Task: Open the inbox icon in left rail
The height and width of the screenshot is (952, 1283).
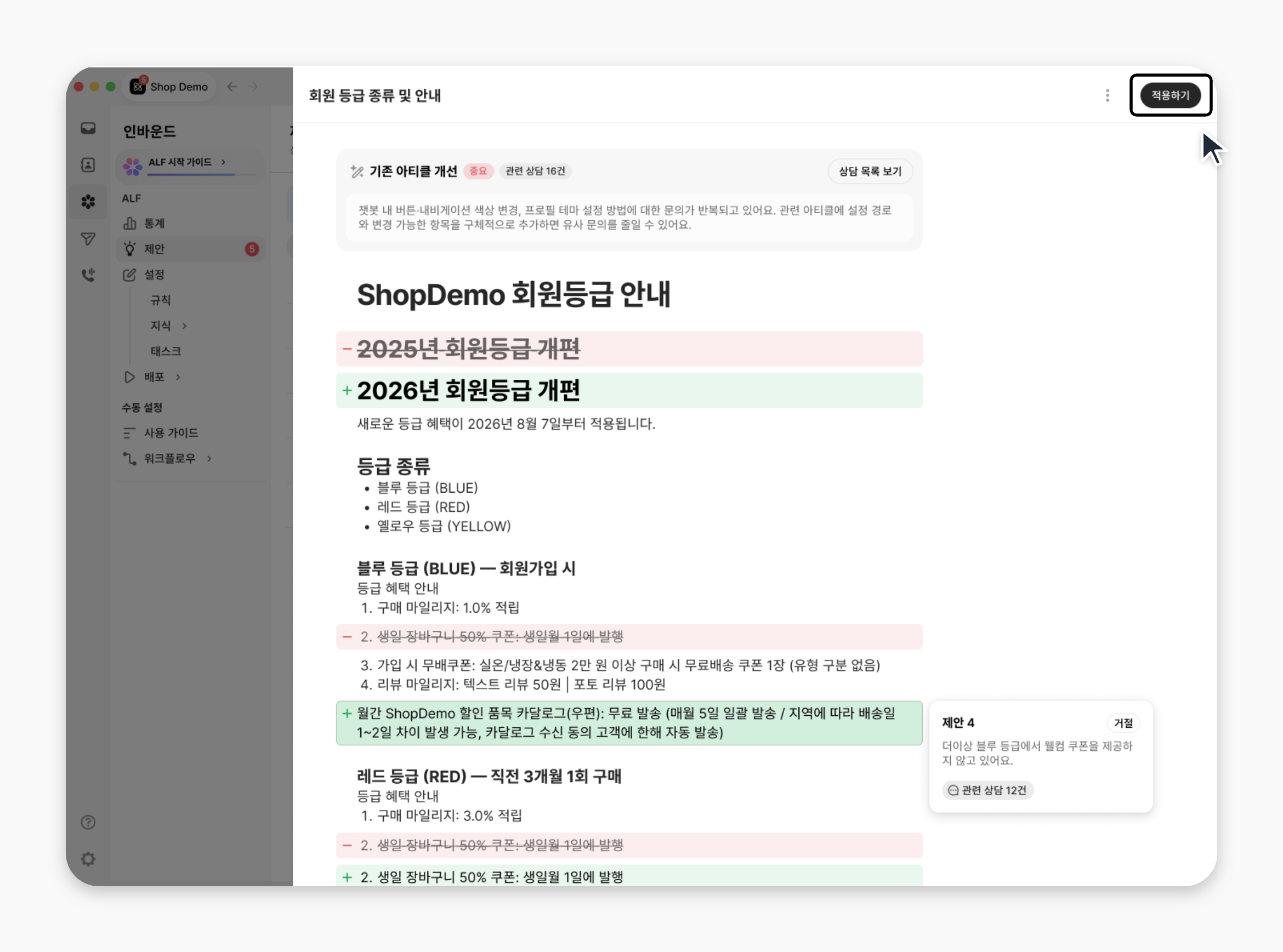Action: pyautogui.click(x=88, y=128)
